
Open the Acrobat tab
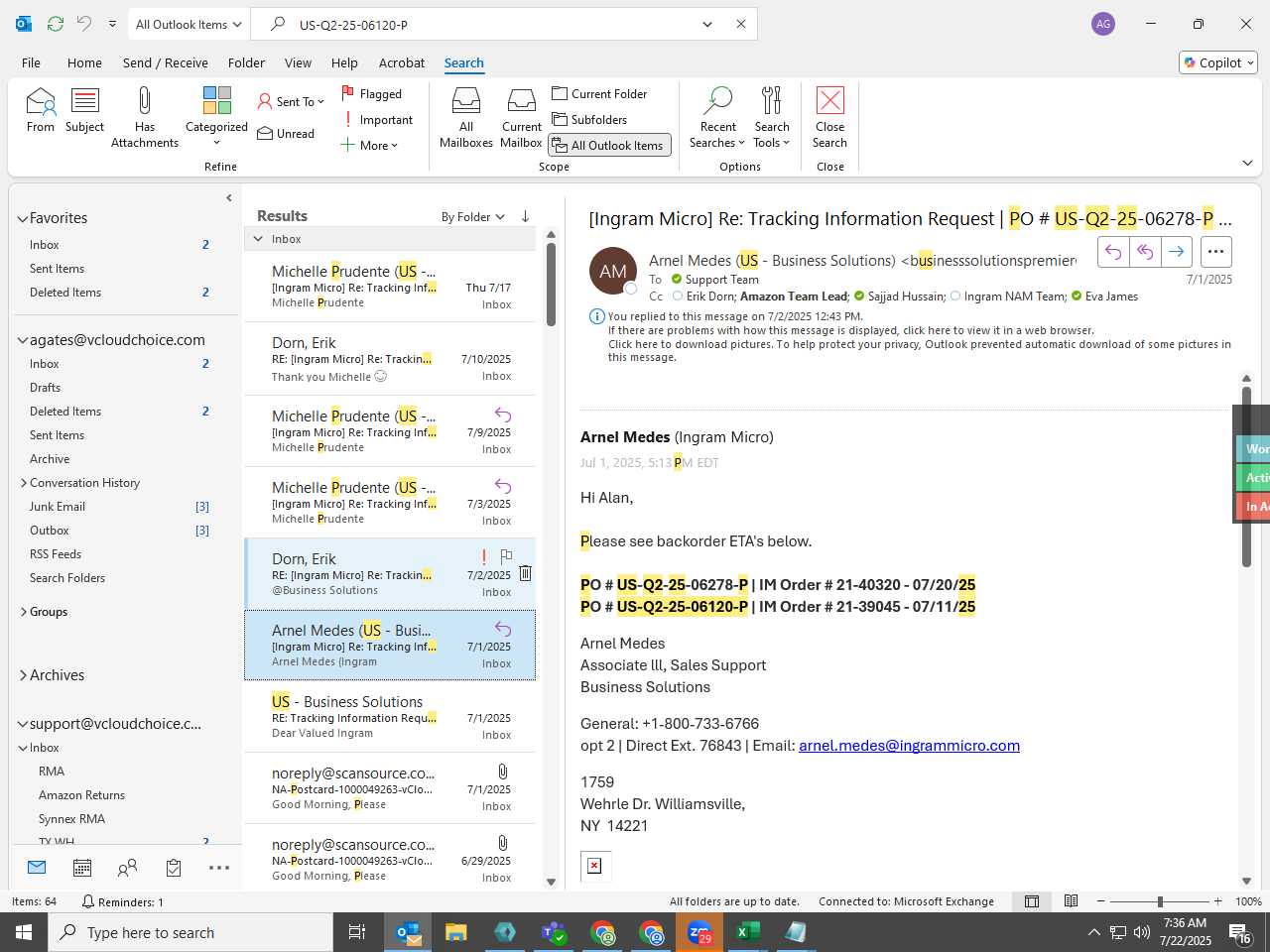402,62
